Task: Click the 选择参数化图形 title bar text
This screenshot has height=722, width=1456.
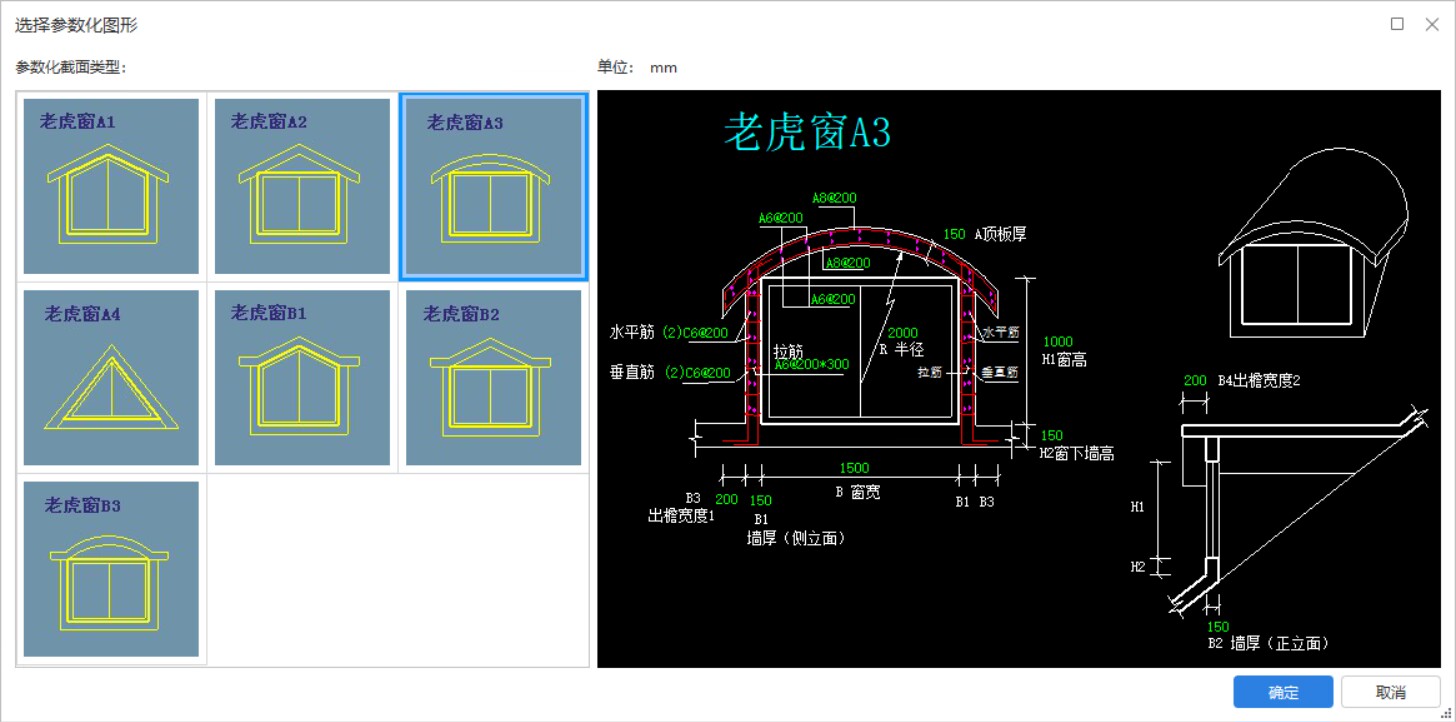Action: (76, 25)
